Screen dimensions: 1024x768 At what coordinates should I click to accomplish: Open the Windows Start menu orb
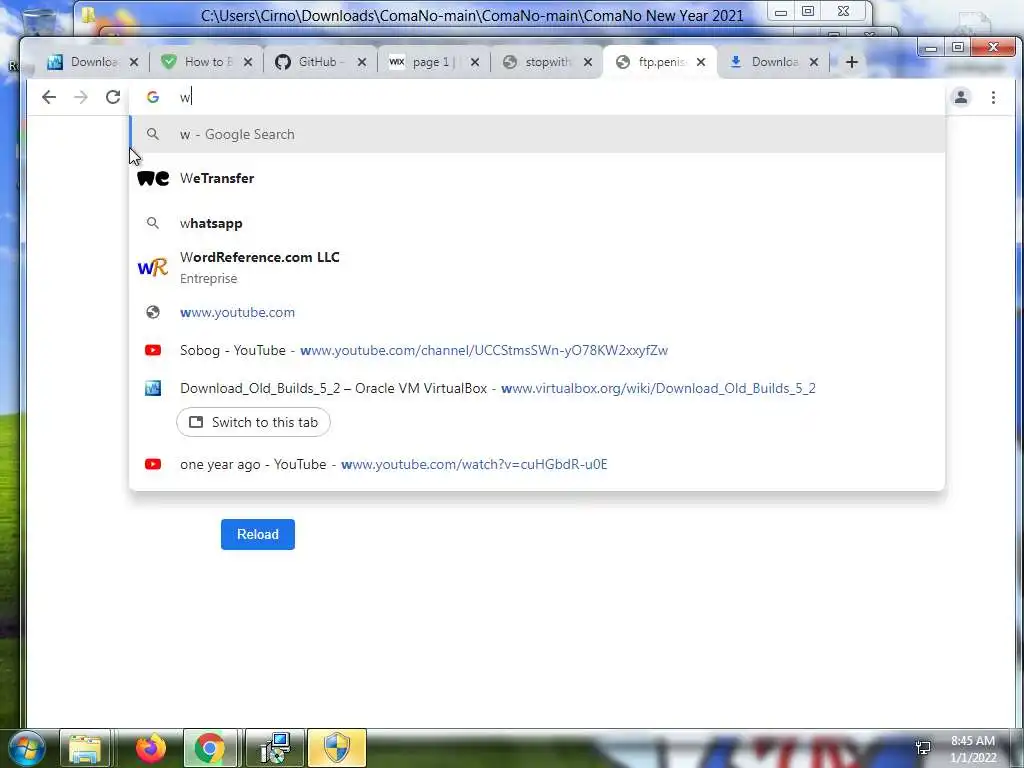point(26,748)
